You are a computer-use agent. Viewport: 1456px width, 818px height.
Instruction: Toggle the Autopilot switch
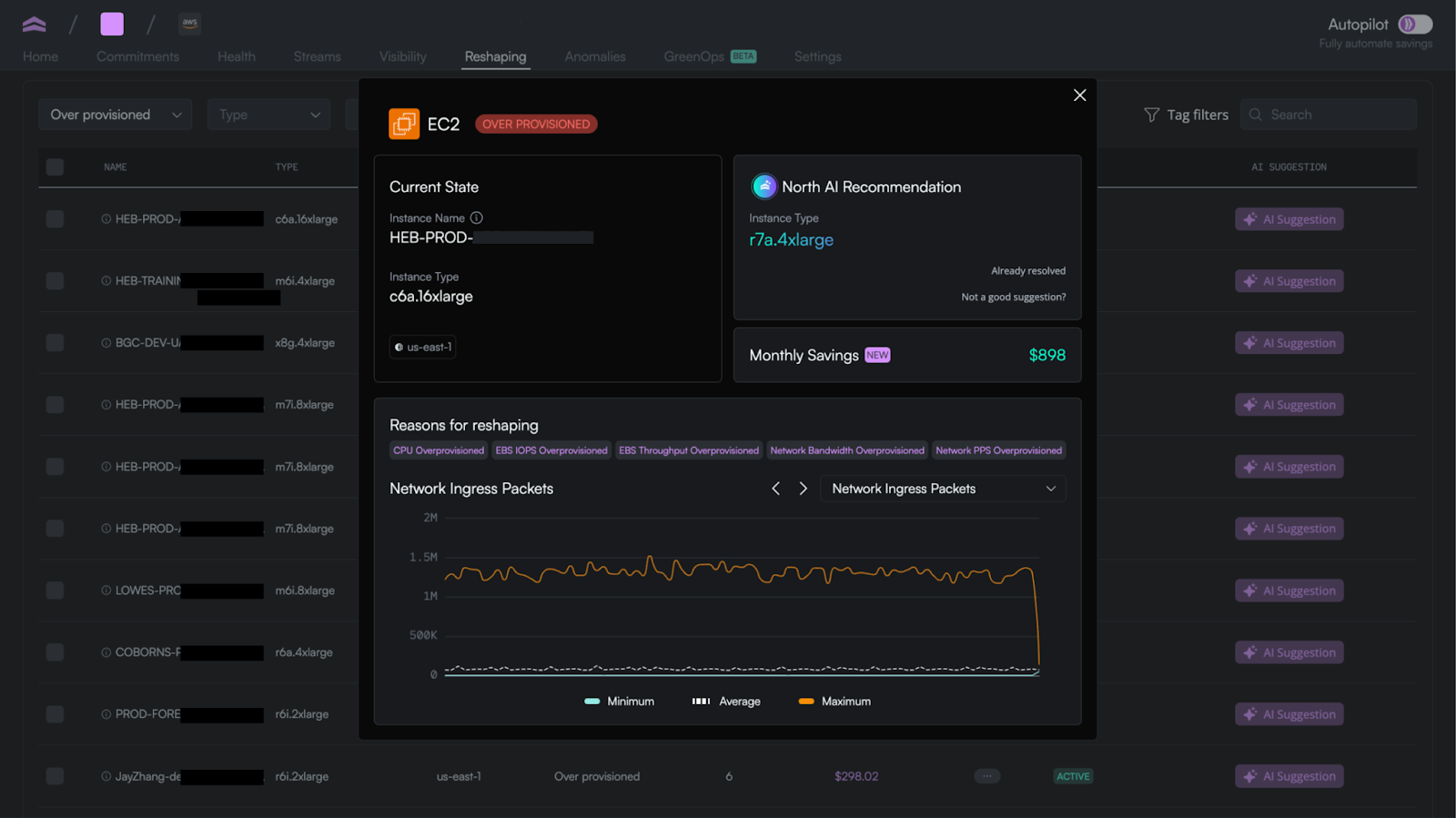[1415, 25]
